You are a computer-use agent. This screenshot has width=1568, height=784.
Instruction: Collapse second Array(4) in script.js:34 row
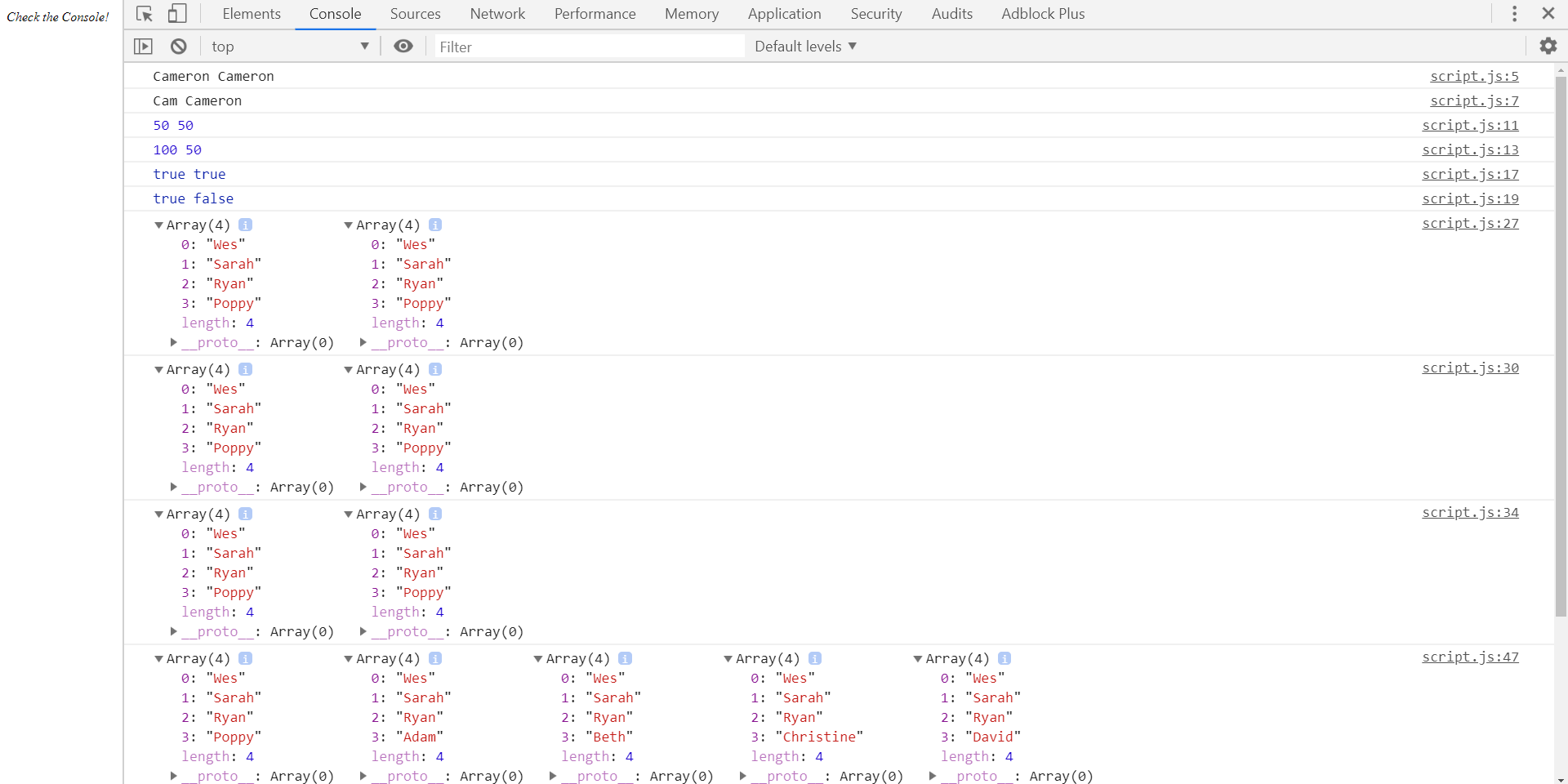(x=348, y=514)
